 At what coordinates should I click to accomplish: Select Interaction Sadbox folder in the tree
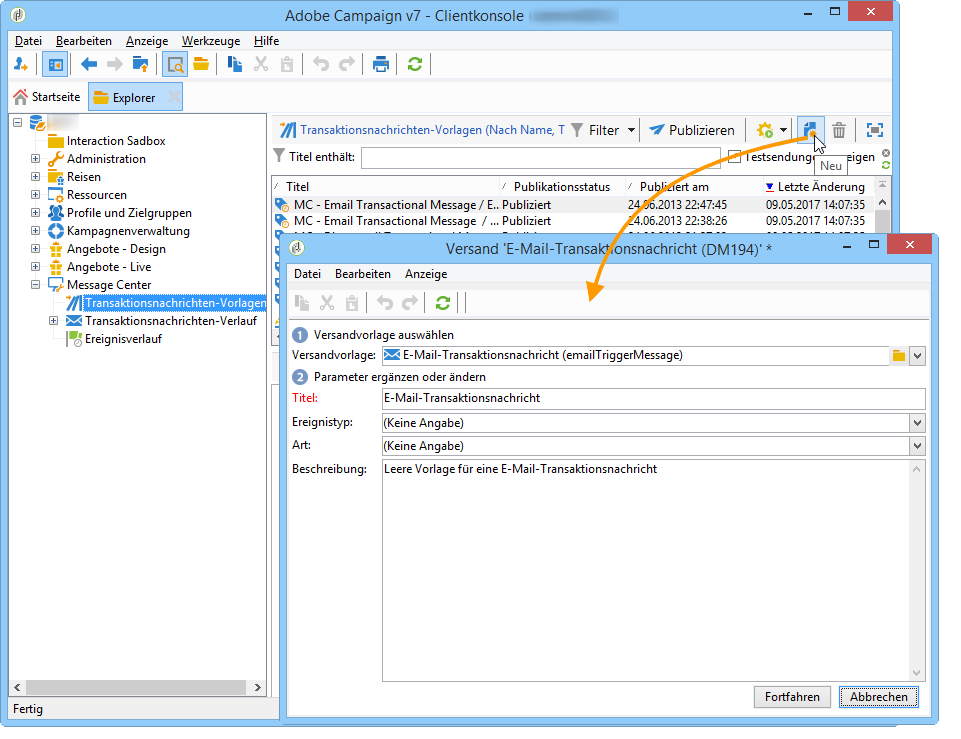click(x=116, y=141)
